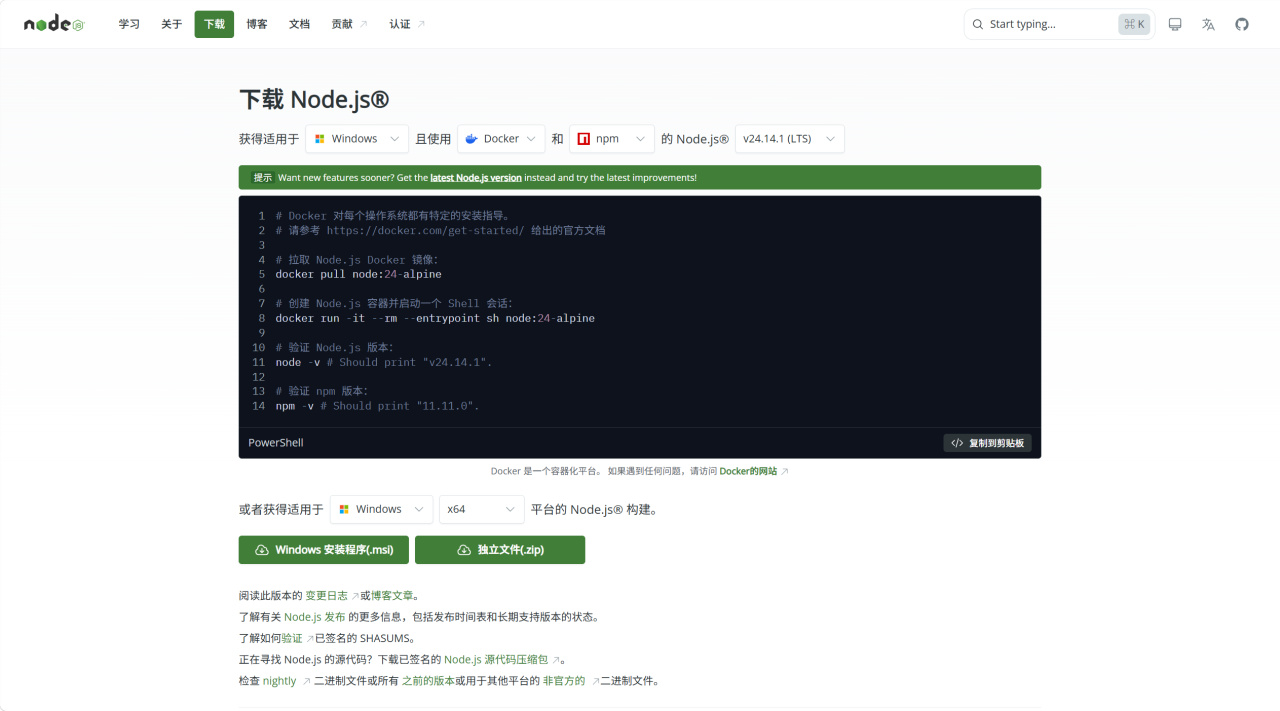1280x711 pixels.
Task: Open 贡献 nav link
Action: point(350,24)
